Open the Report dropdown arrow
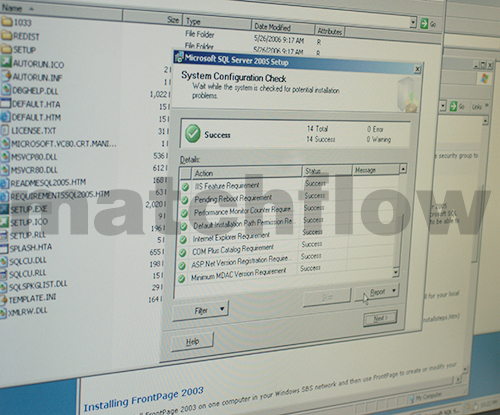This screenshot has height=415, width=500. [x=394, y=291]
